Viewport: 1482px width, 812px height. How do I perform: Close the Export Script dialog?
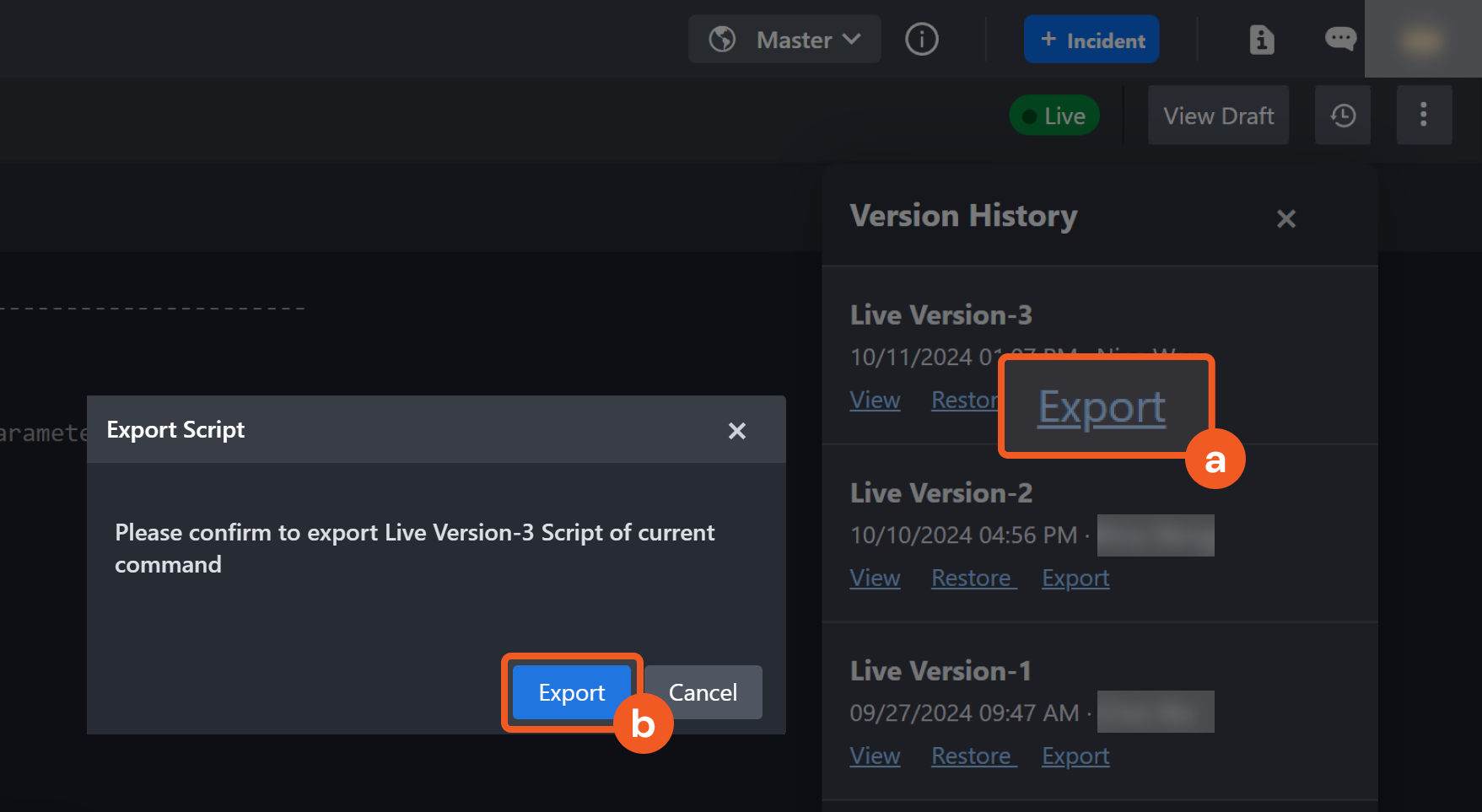point(736,431)
